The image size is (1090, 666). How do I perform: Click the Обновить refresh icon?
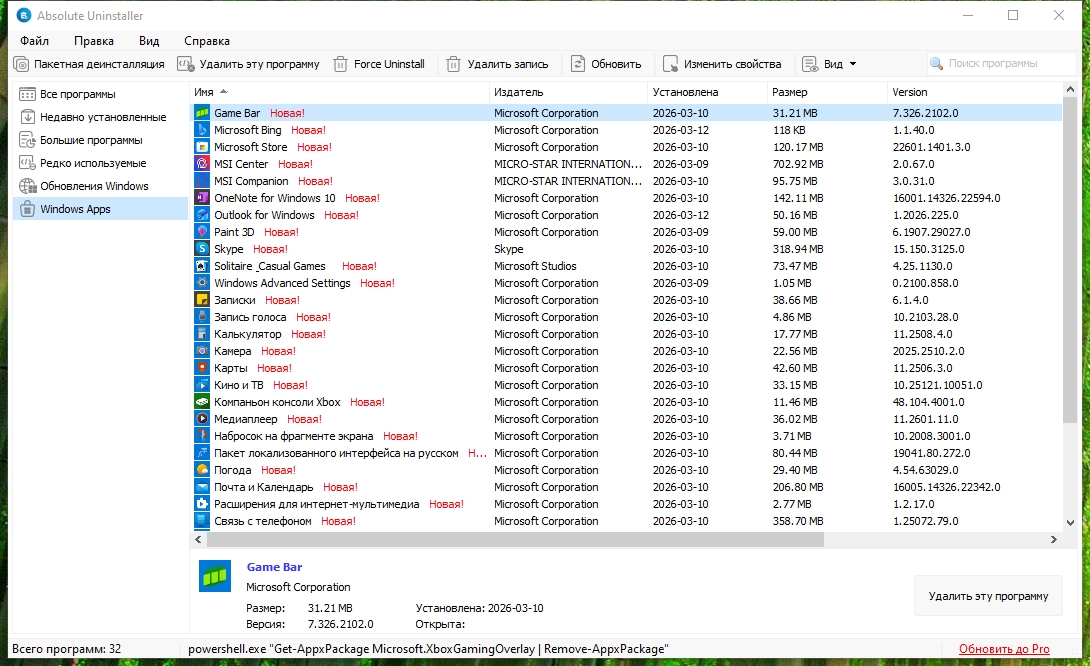coord(578,64)
